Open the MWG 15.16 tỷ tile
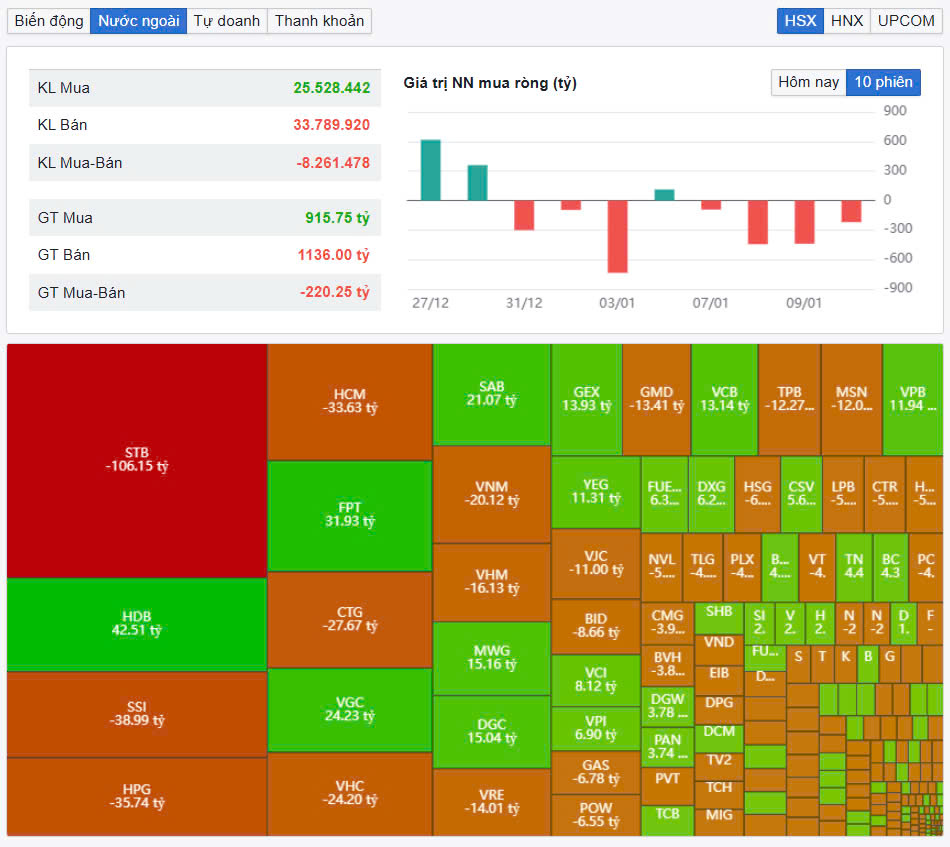The height and width of the screenshot is (847, 950). (491, 659)
